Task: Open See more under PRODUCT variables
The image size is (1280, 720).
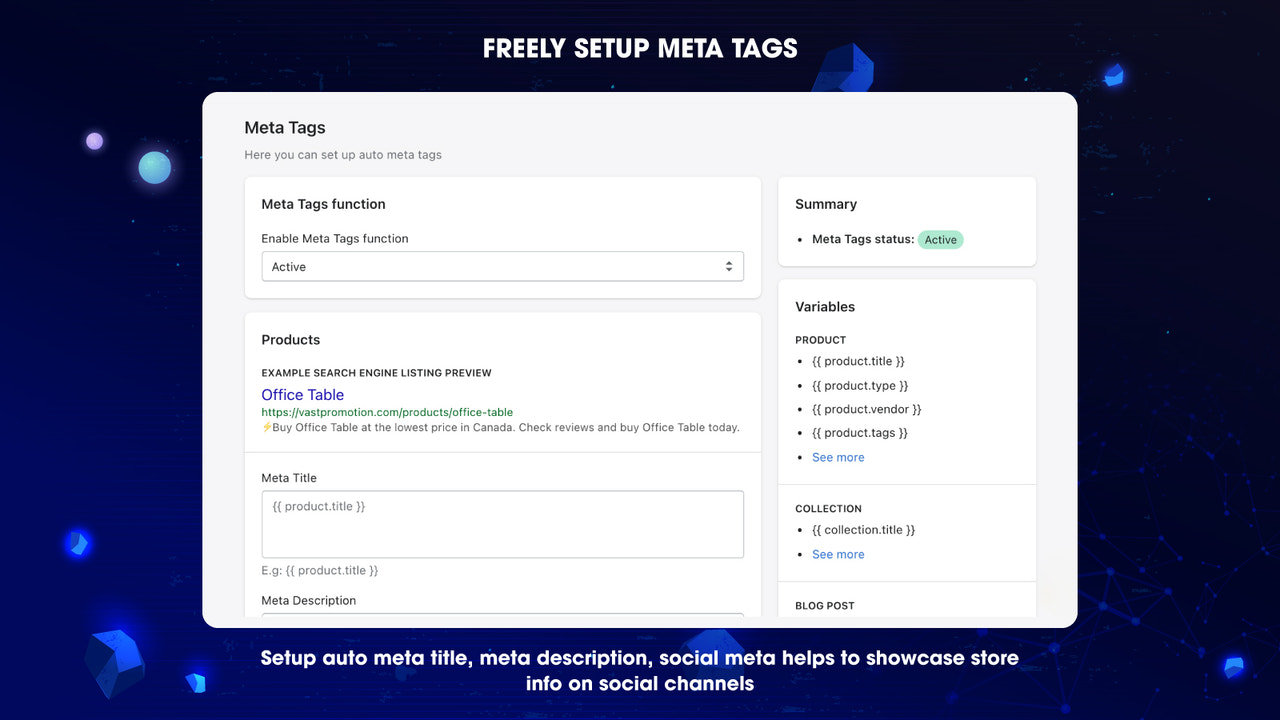Action: [837, 457]
